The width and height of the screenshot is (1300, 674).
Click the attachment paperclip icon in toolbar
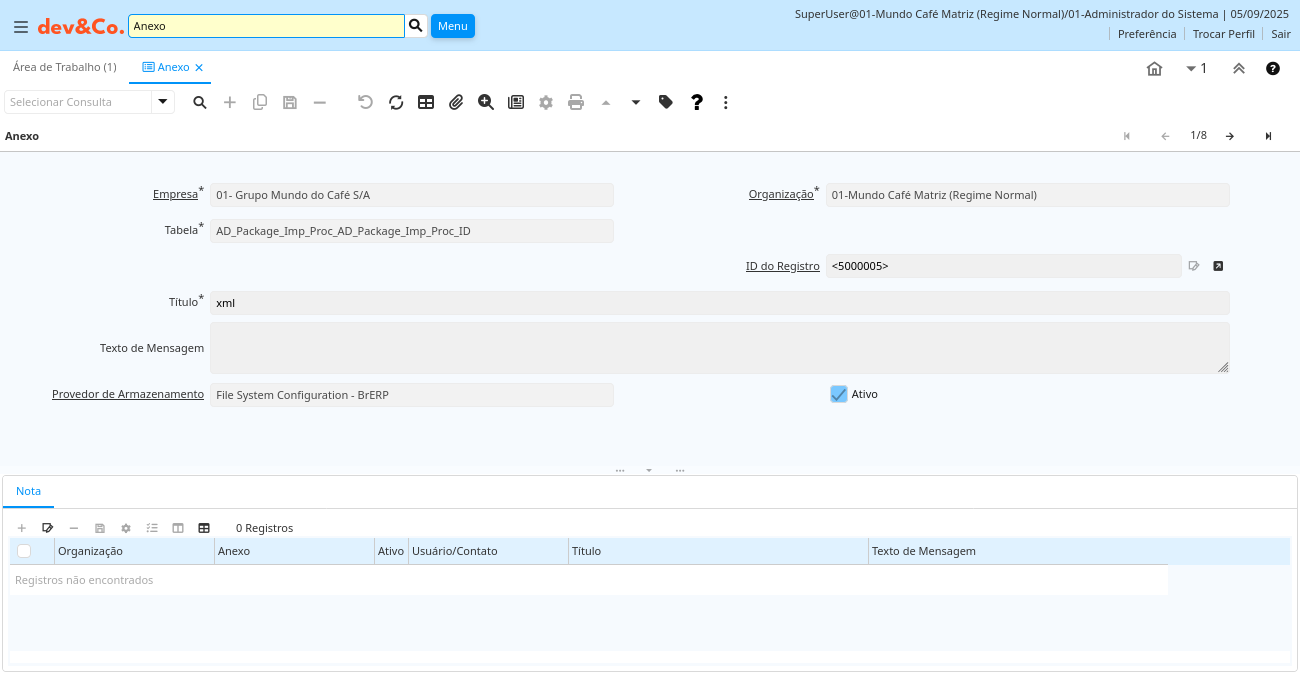tap(456, 102)
